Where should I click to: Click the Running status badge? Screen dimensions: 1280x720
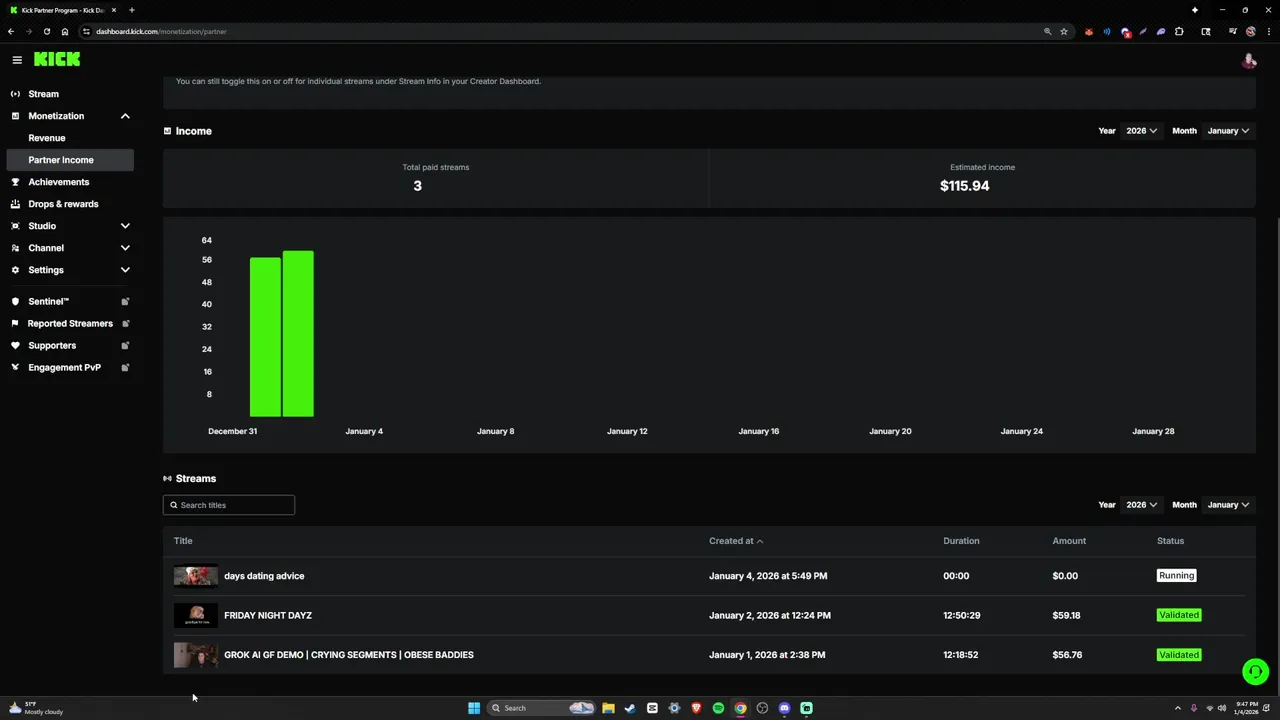point(1176,576)
